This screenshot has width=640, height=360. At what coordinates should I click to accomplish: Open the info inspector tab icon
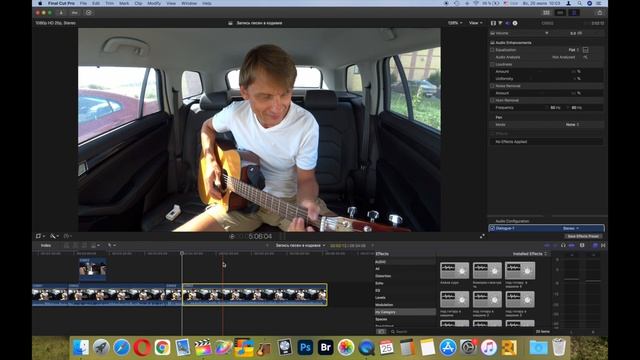click(x=515, y=23)
